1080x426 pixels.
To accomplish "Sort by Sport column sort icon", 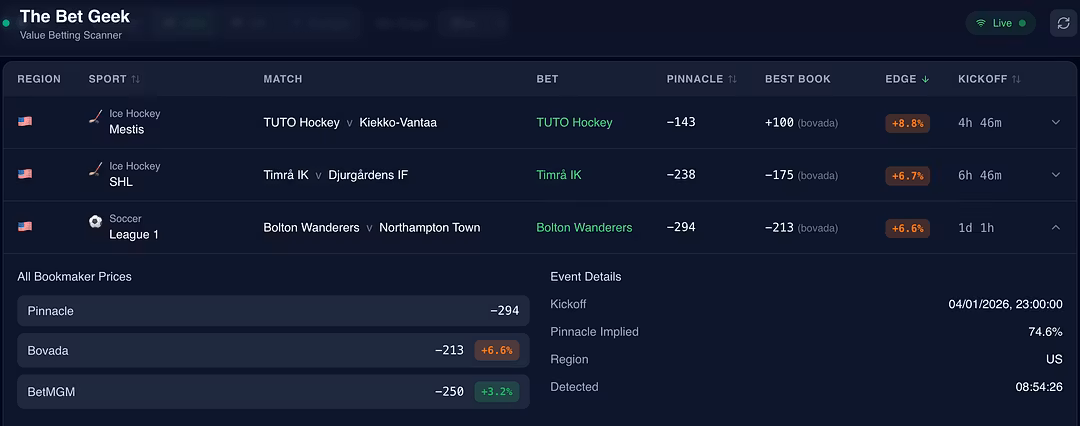I will click(x=136, y=79).
